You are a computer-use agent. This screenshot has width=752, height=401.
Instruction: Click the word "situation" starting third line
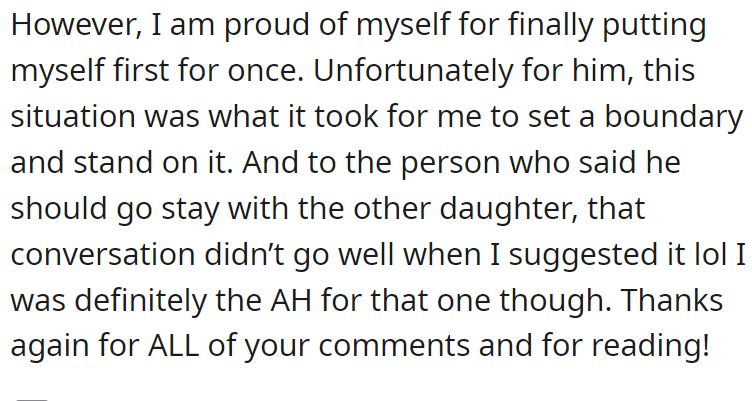coord(73,116)
